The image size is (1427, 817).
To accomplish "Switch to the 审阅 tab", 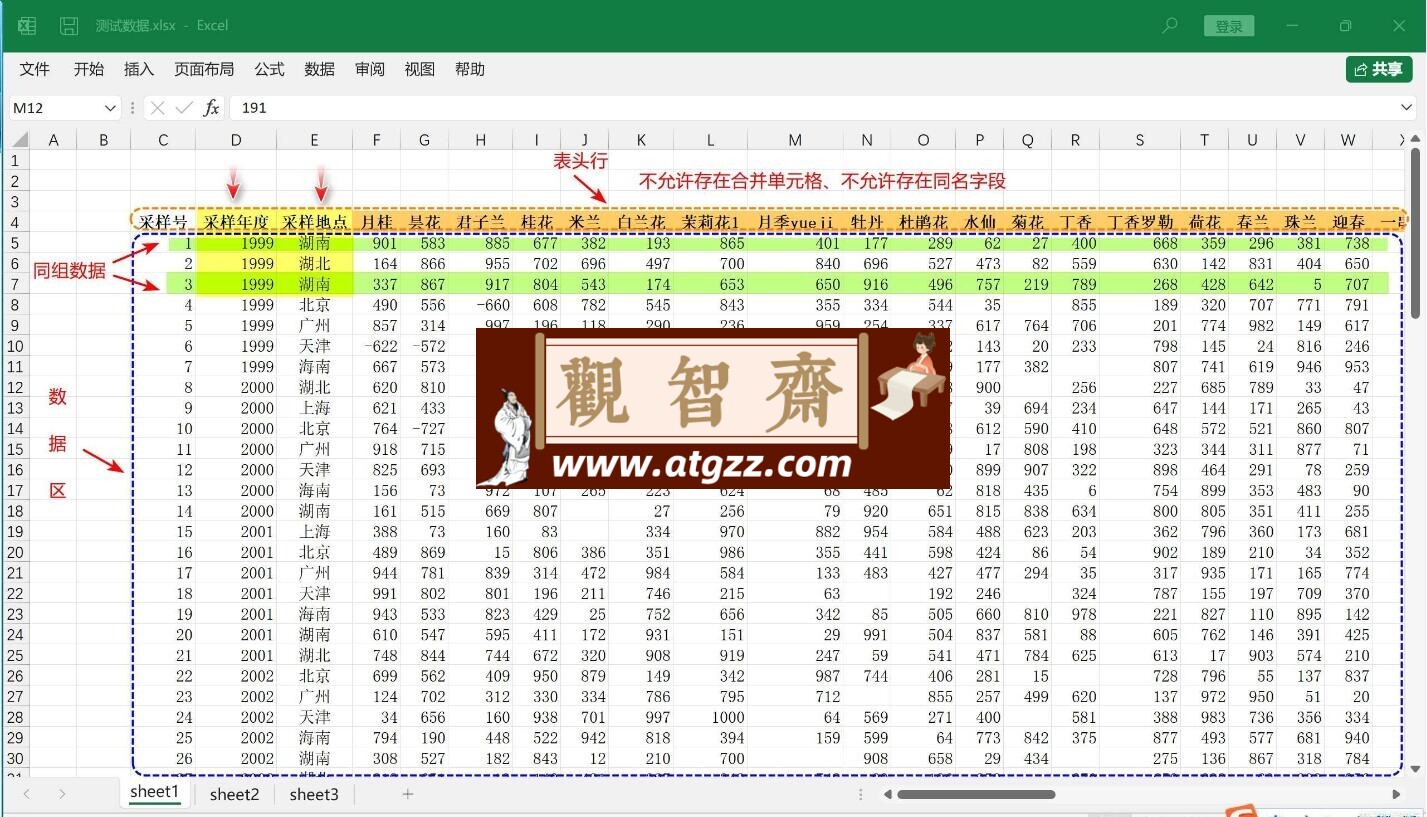I will coord(370,69).
